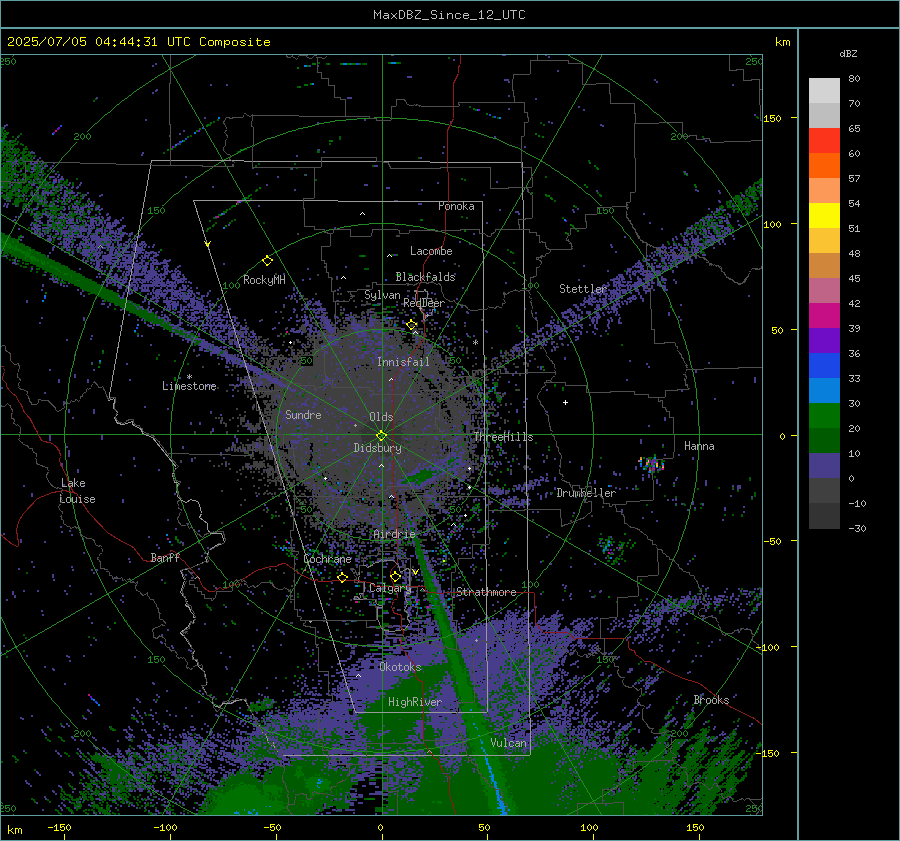Image resolution: width=900 pixels, height=841 pixels.
Task: Click the Sundre city label
Action: pyautogui.click(x=303, y=414)
